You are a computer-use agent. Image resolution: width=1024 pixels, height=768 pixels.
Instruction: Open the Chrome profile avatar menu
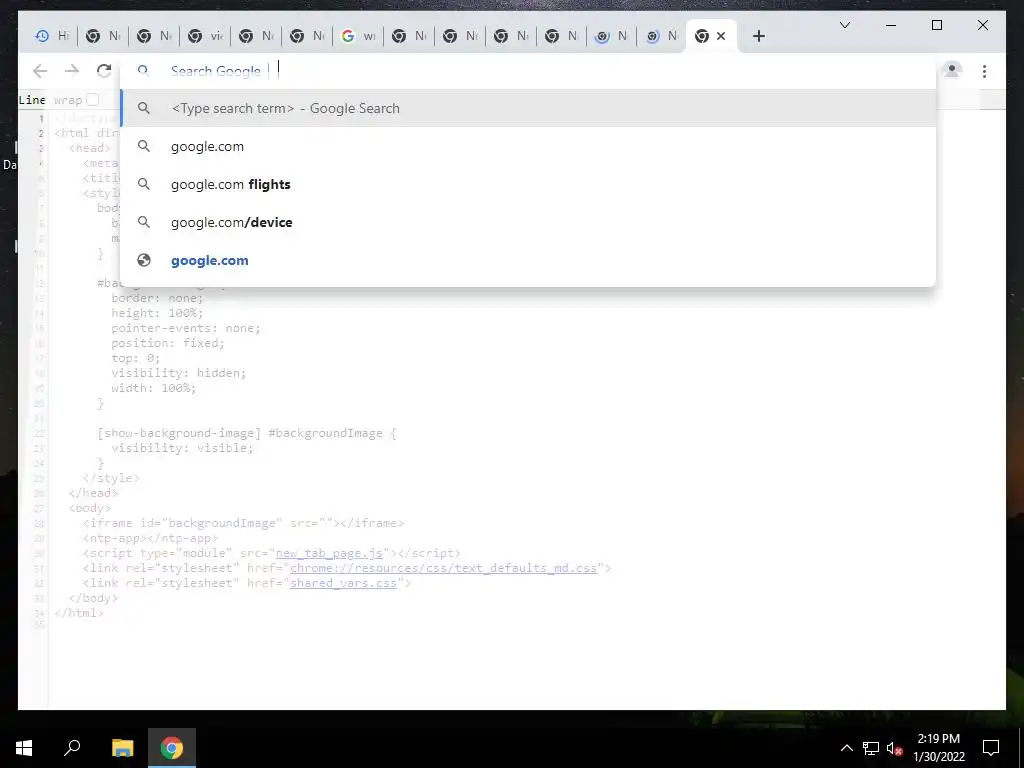(952, 71)
